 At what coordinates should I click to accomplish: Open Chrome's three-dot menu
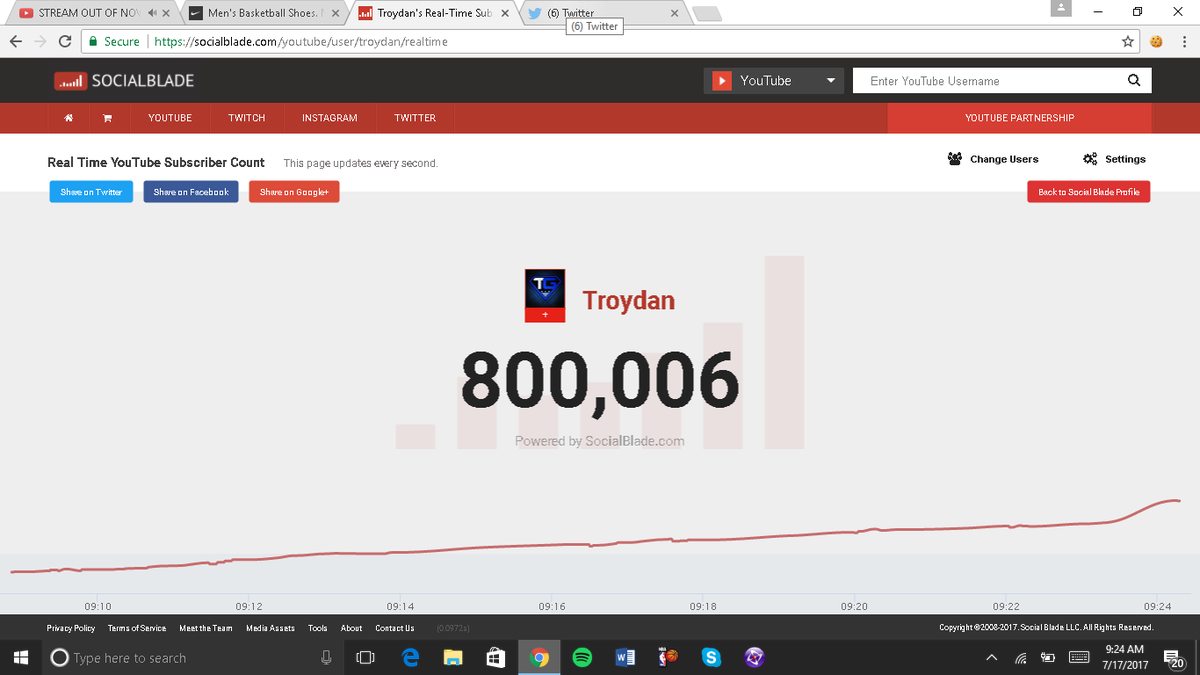(x=1184, y=42)
